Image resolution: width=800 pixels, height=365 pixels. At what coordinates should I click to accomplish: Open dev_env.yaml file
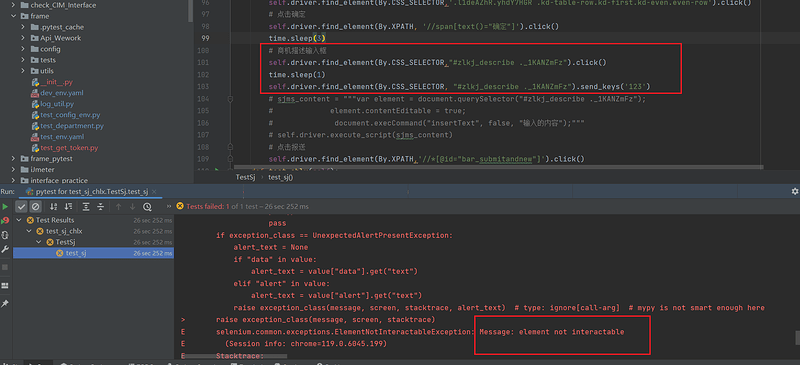(57, 93)
